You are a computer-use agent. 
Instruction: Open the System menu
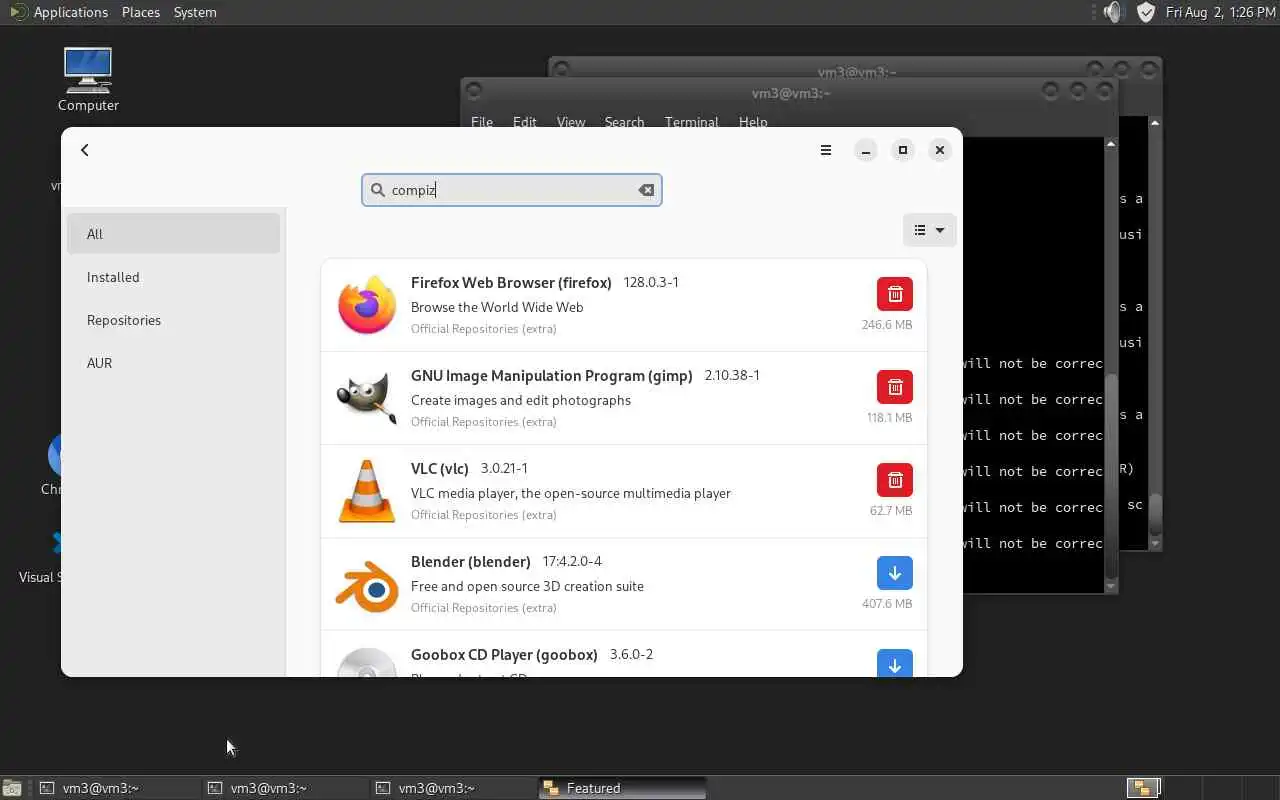pos(195,12)
